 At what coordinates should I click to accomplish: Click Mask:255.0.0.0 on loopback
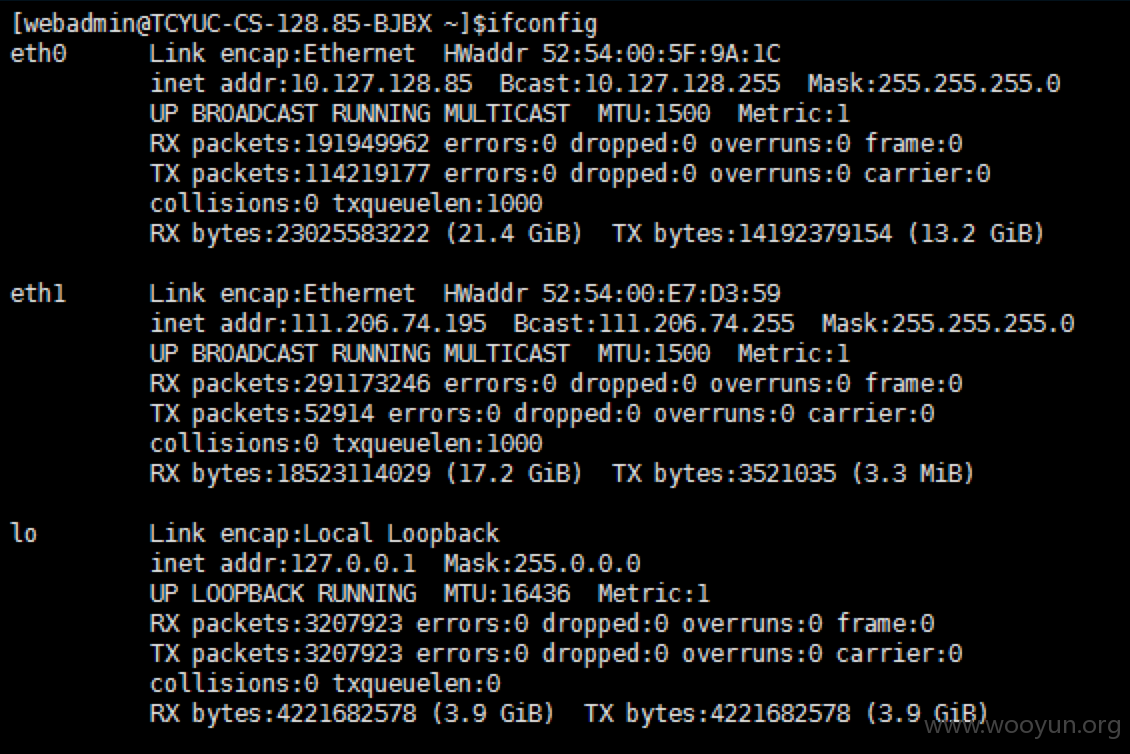(x=542, y=564)
